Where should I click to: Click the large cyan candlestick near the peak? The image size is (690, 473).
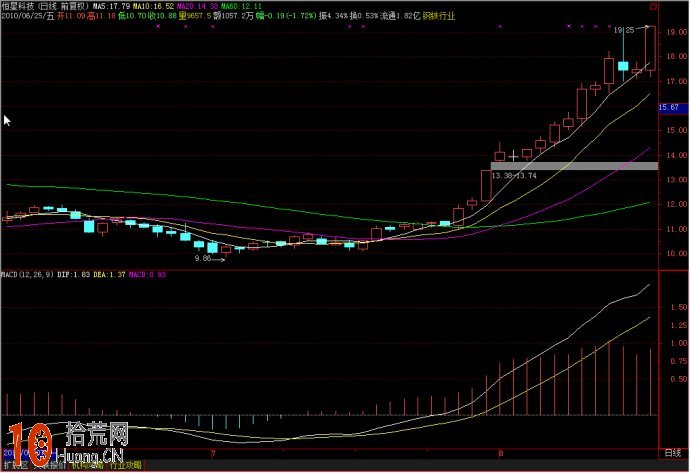(623, 67)
